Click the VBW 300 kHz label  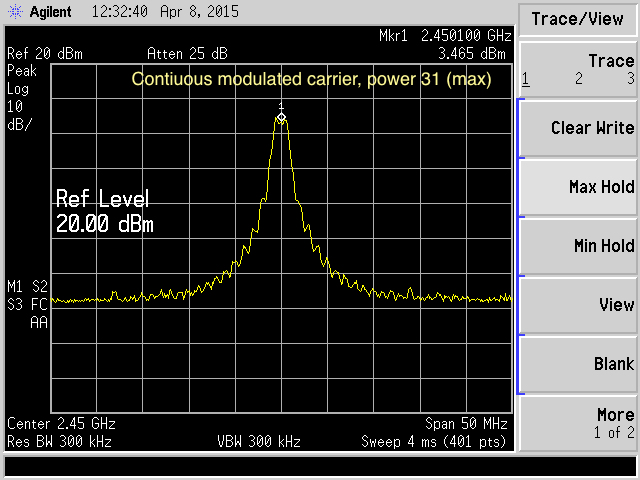point(259,442)
